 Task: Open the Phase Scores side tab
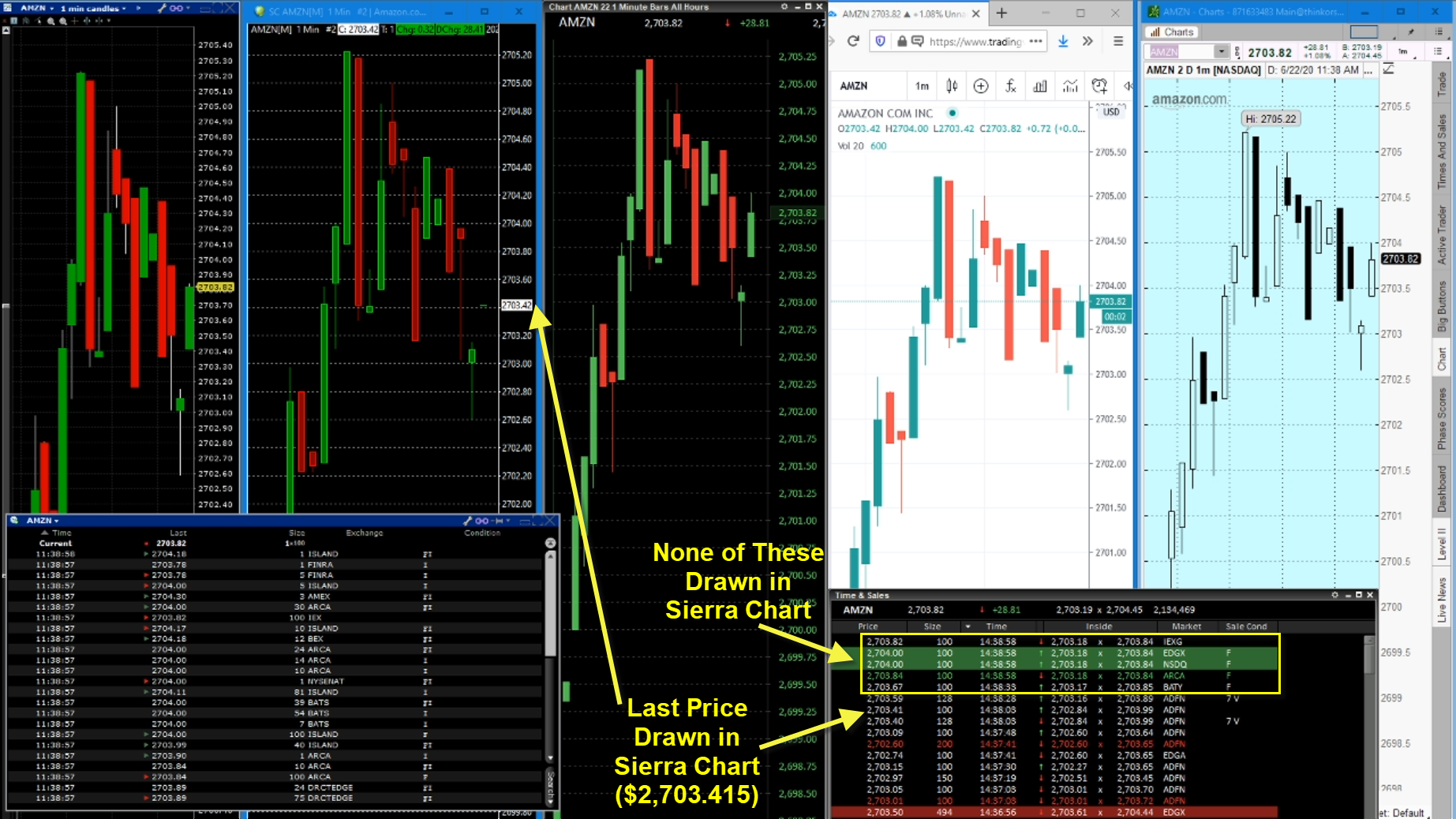(1442, 418)
